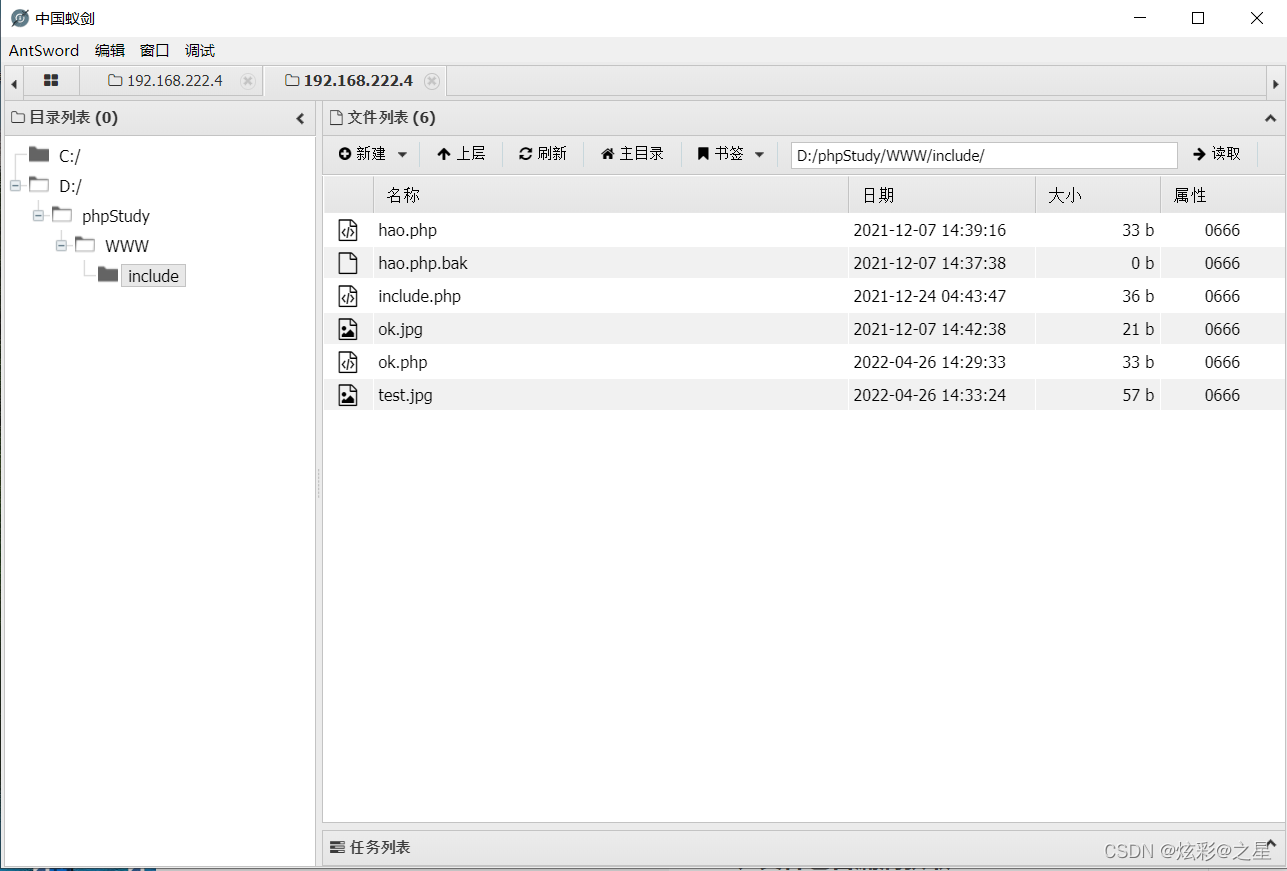Sort by 名称 column header

pyautogui.click(x=610, y=195)
